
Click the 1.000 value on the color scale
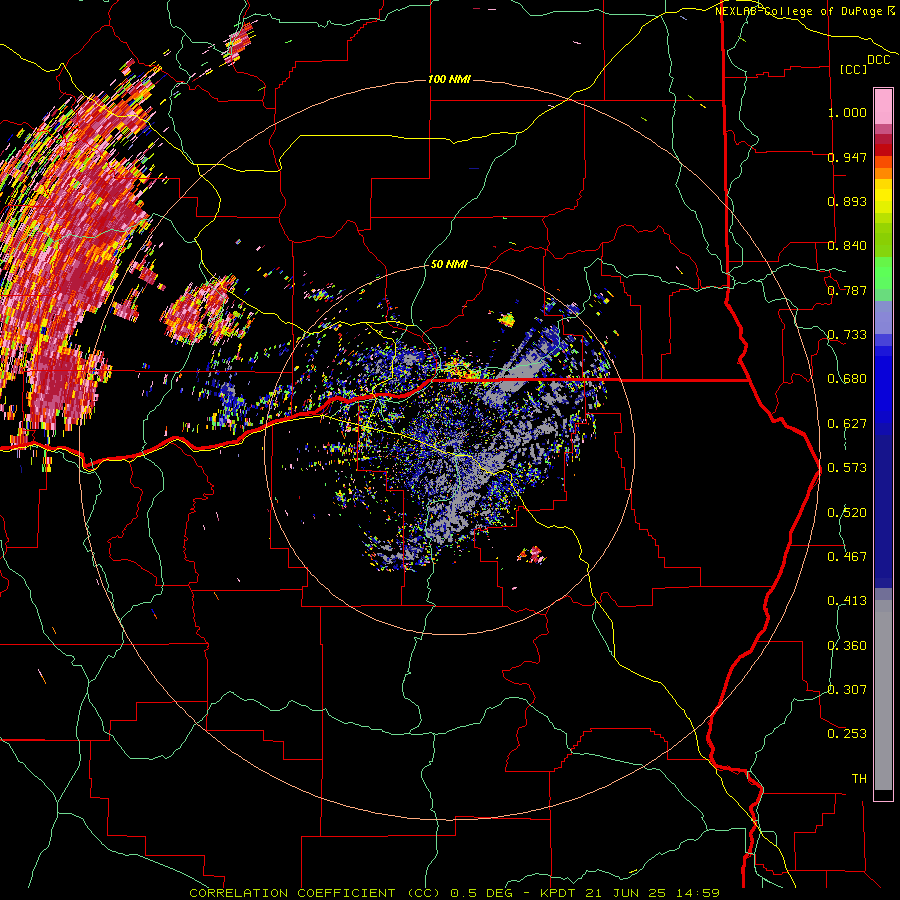pos(847,112)
